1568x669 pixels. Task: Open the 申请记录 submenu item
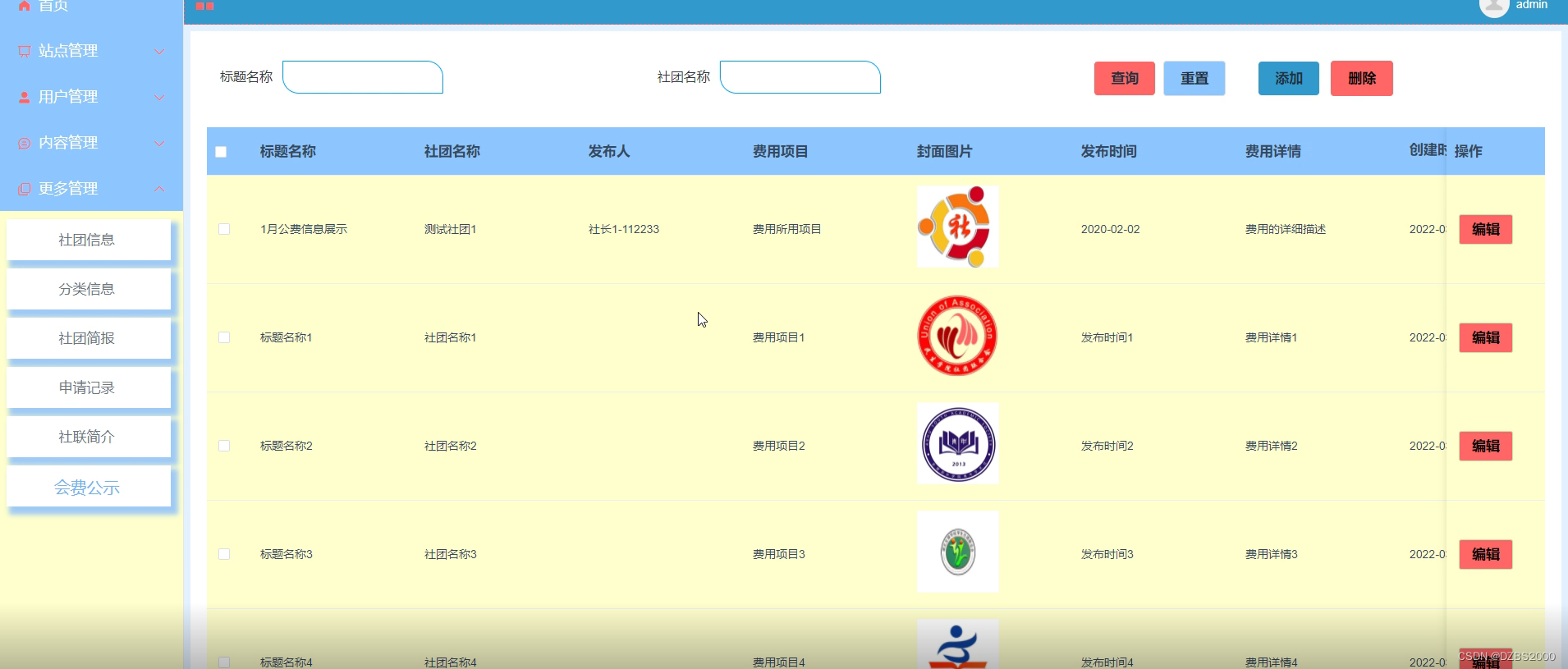[89, 387]
